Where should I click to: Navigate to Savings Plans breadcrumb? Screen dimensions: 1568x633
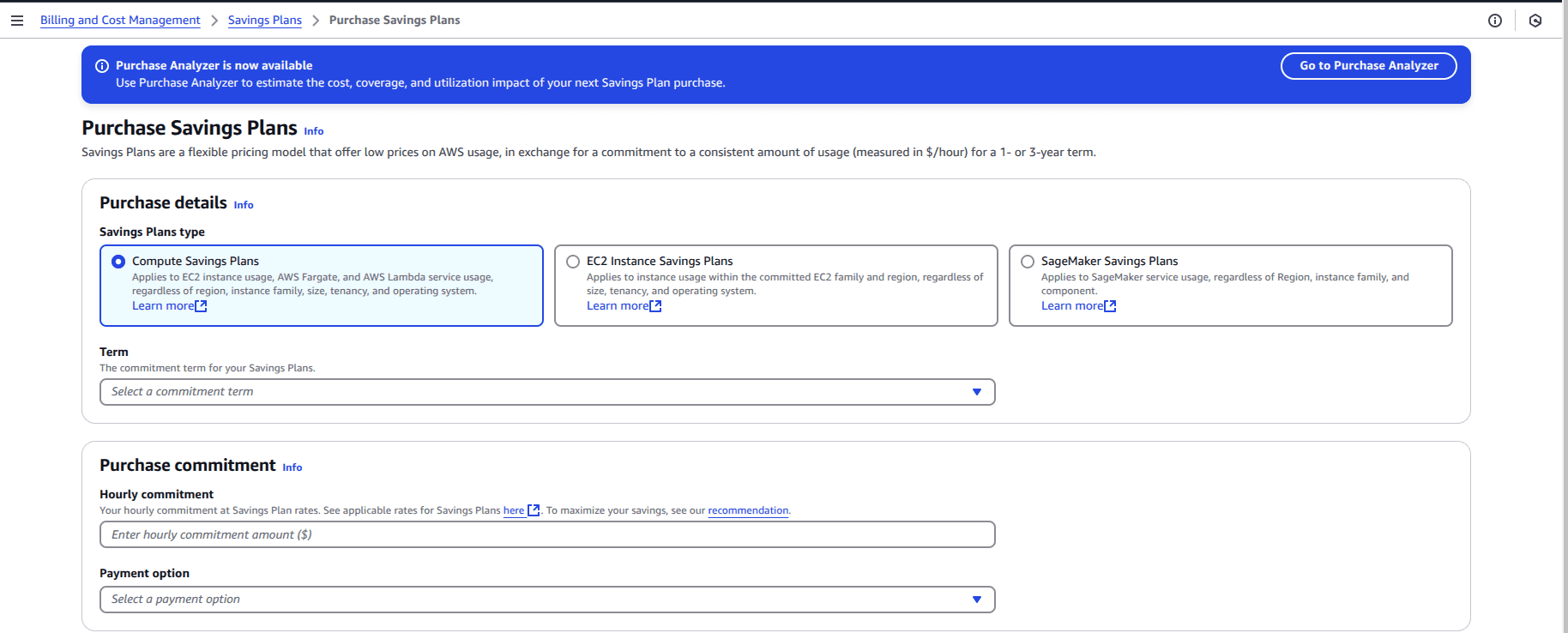tap(265, 21)
